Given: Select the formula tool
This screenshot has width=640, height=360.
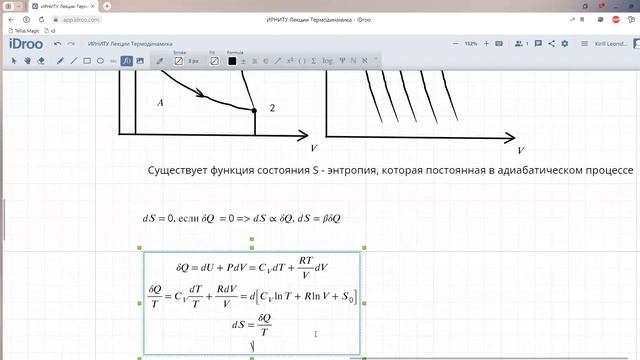Looking at the screenshot, I should tap(127, 61).
